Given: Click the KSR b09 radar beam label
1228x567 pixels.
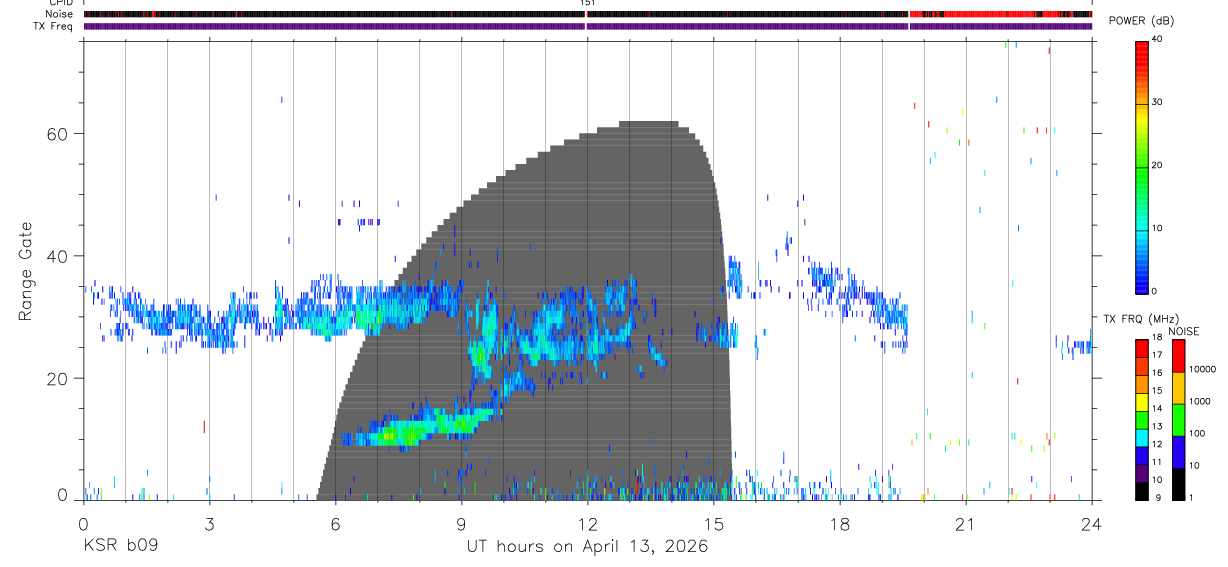Looking at the screenshot, I should (119, 547).
